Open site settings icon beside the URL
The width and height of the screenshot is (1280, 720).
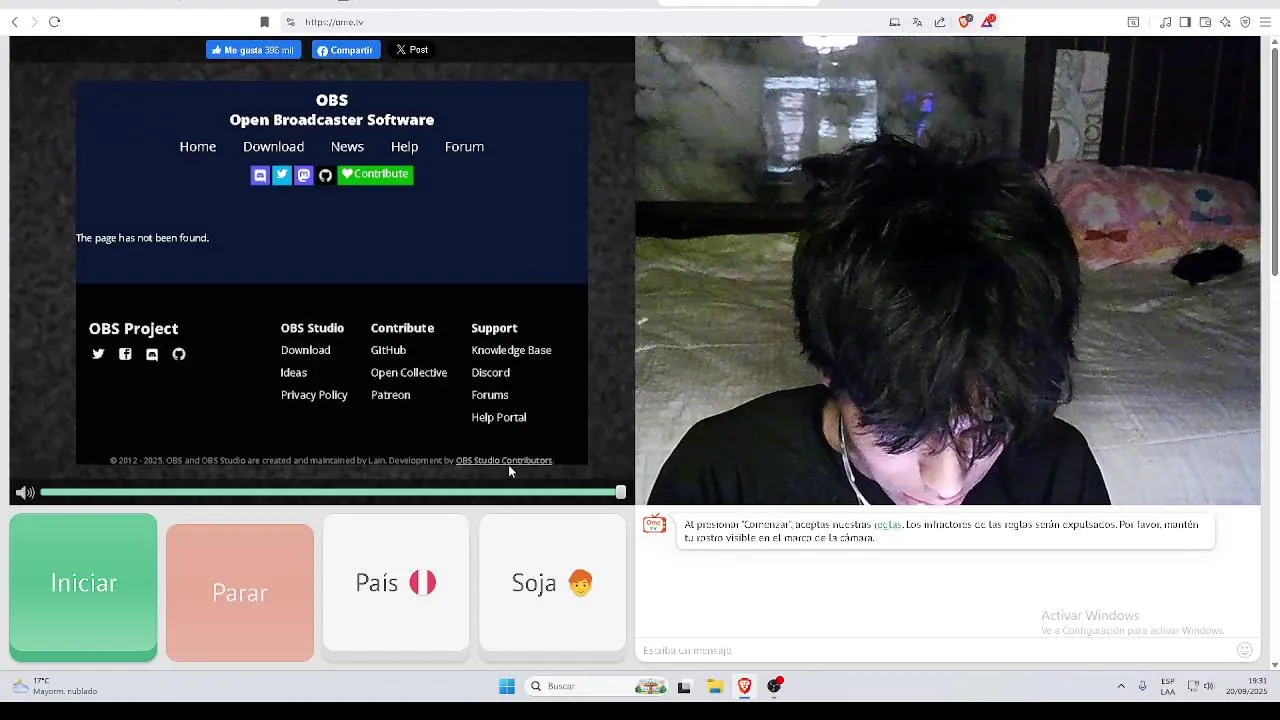click(x=290, y=22)
